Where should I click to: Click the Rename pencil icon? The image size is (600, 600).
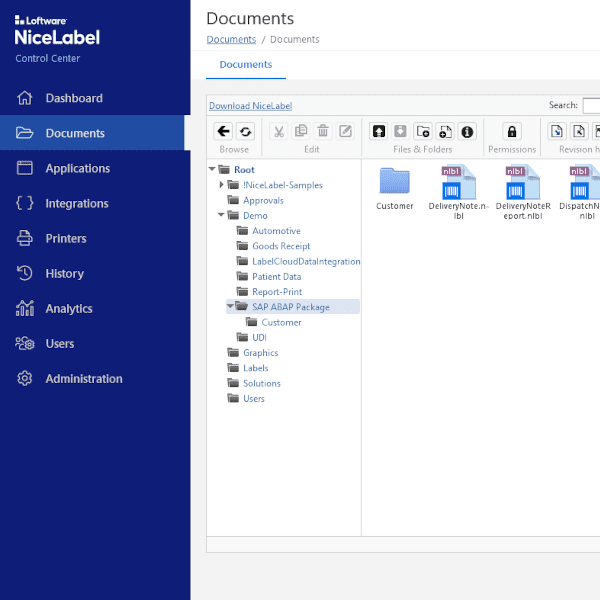[x=345, y=132]
